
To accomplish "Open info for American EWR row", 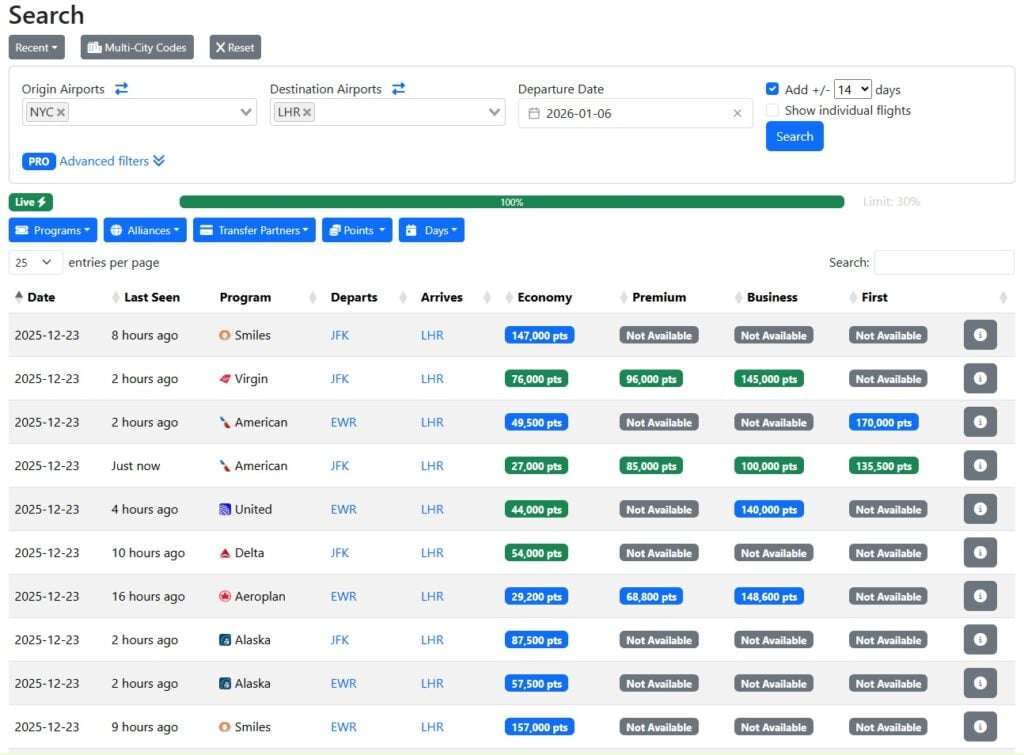I will [x=980, y=422].
